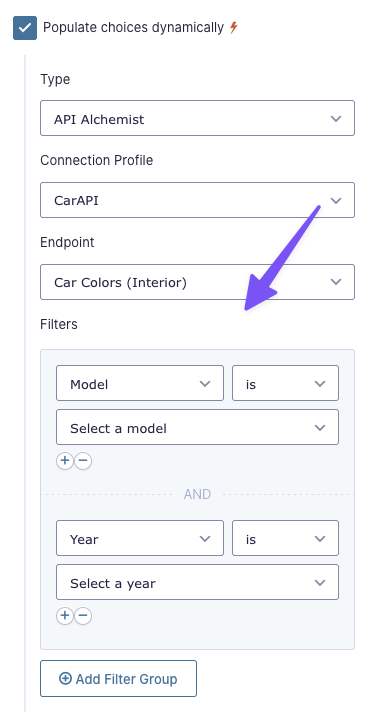Open the Endpoint dropdown Car Colors (Interior)
This screenshot has height=712, width=367.
[x=197, y=282]
